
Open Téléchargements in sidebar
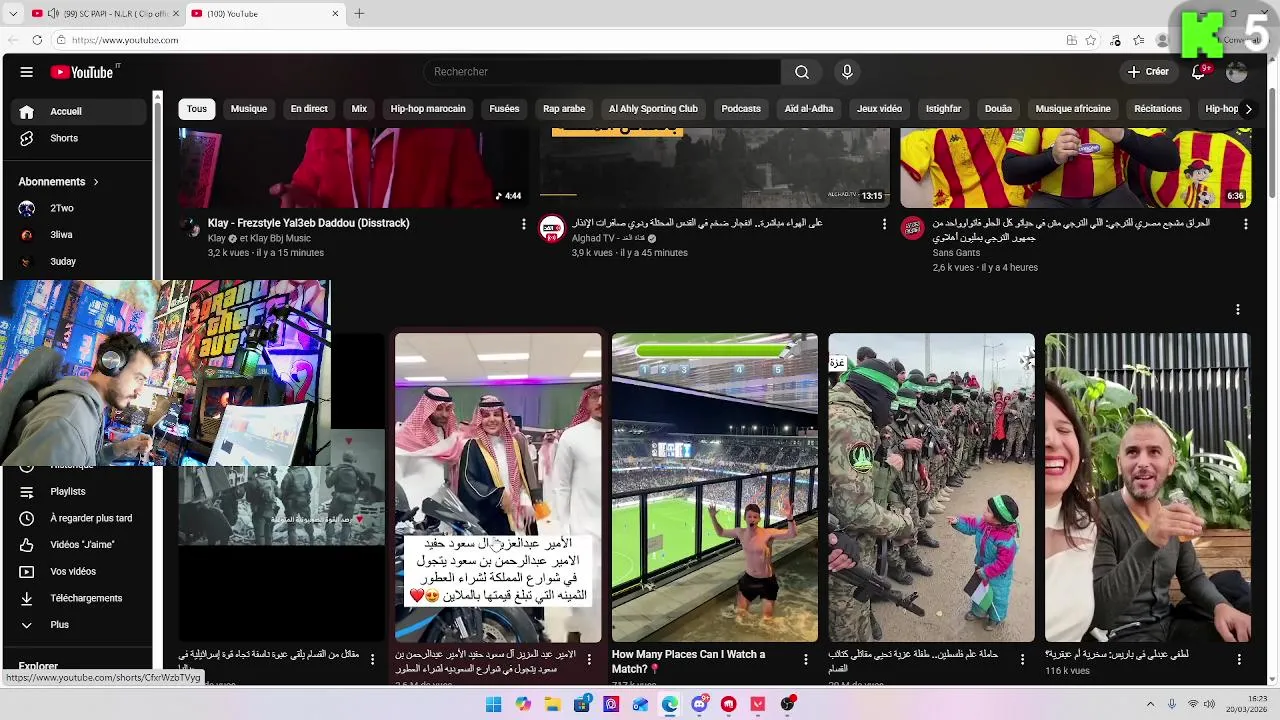click(x=80, y=598)
